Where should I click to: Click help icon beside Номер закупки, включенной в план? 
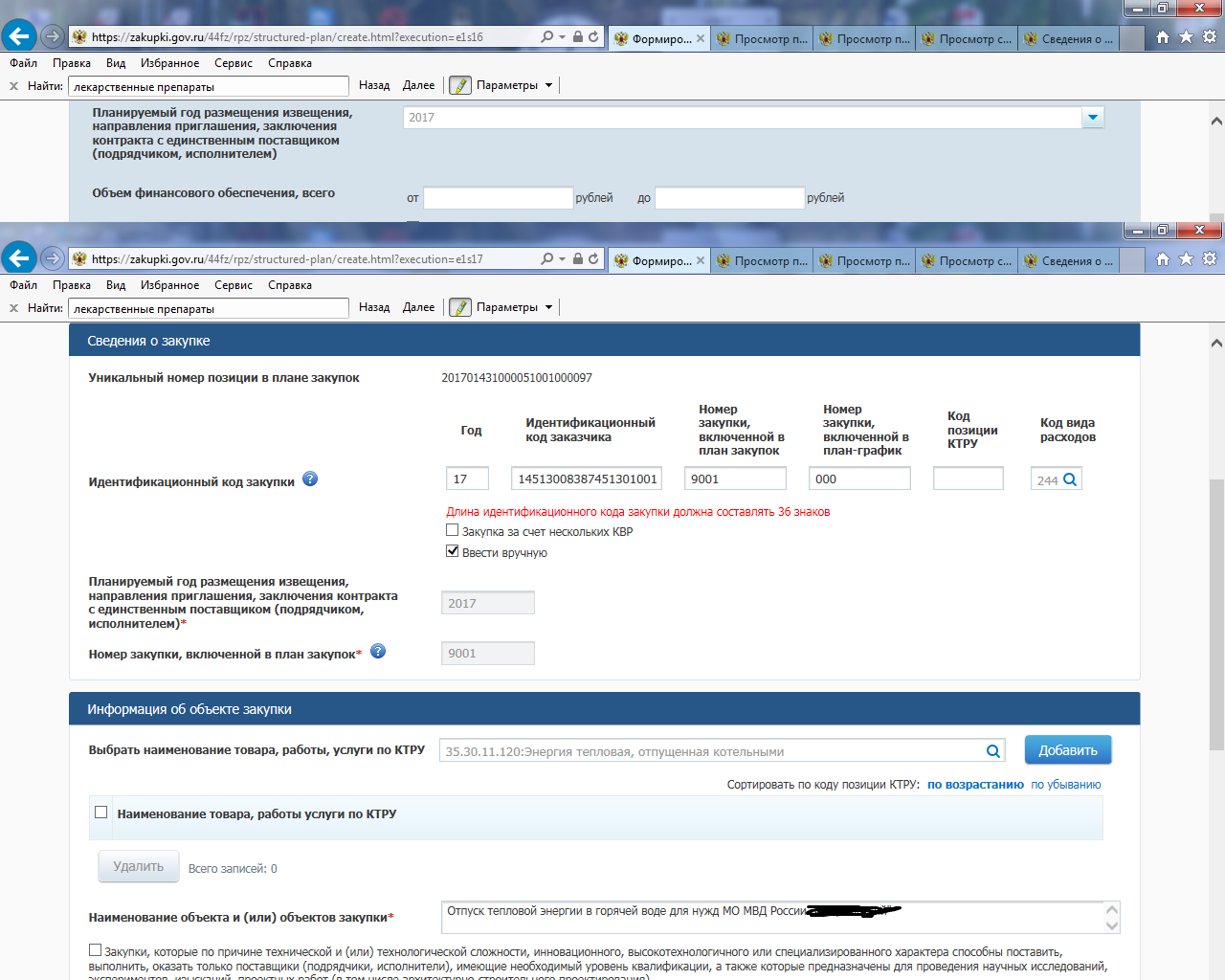378,652
